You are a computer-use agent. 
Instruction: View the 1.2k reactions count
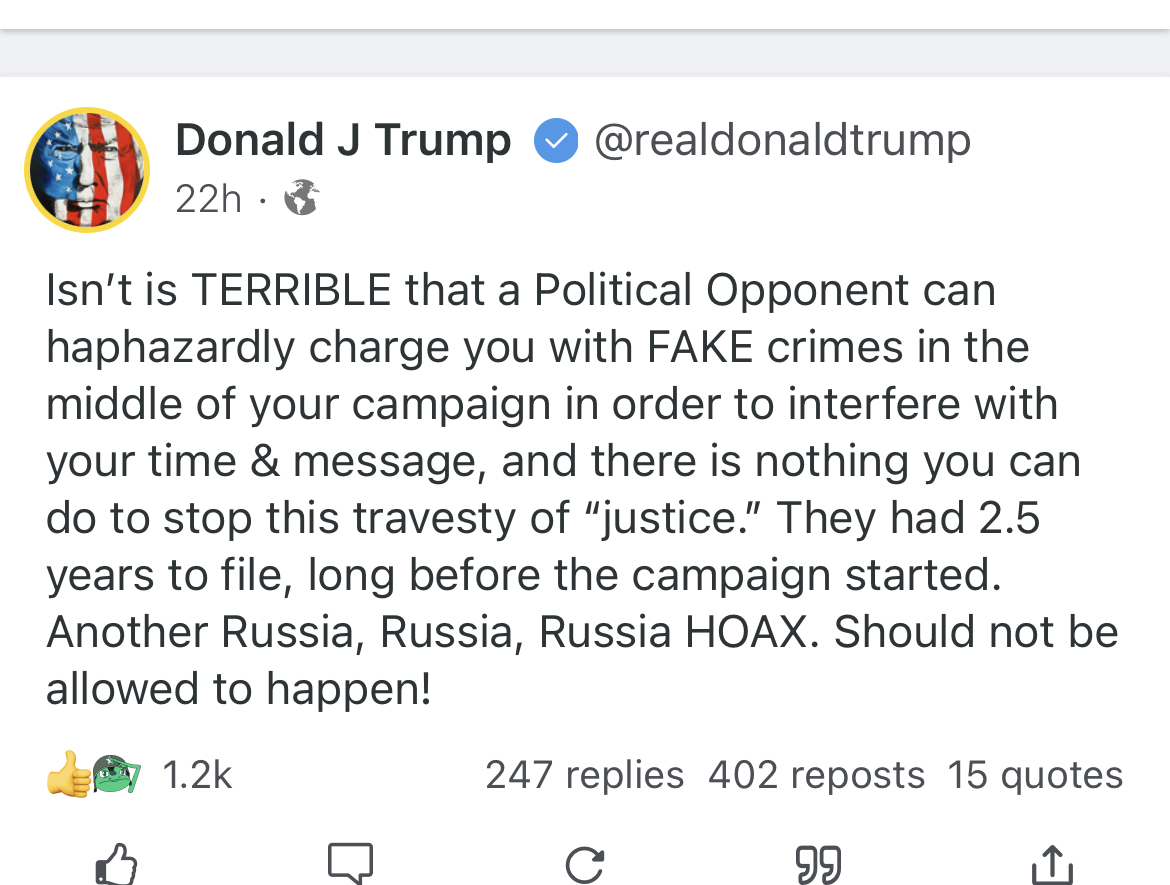197,775
